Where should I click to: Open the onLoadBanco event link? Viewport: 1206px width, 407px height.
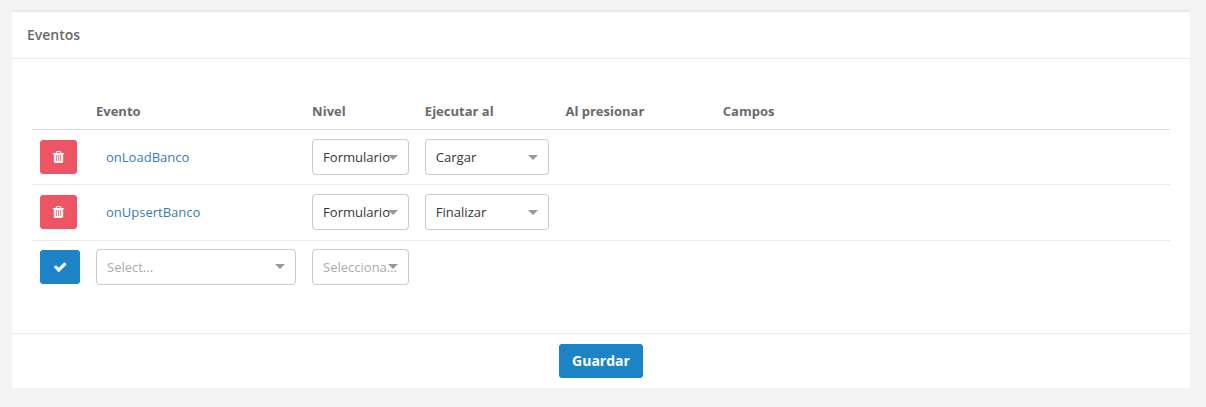pos(147,157)
